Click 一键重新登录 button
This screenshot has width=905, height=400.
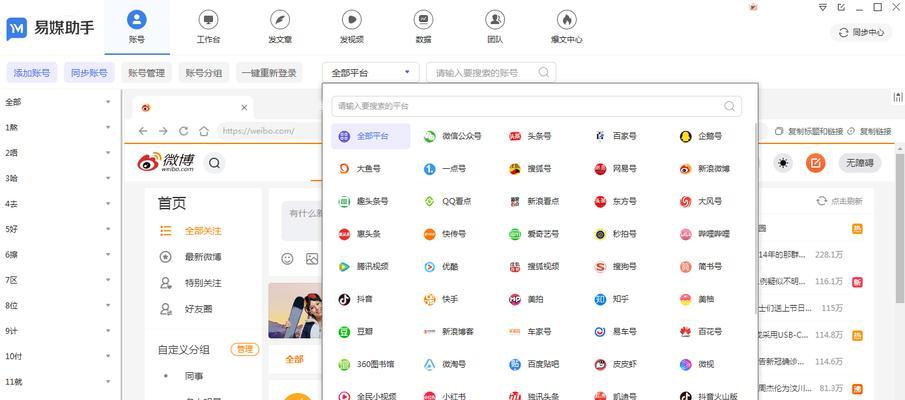[269, 73]
